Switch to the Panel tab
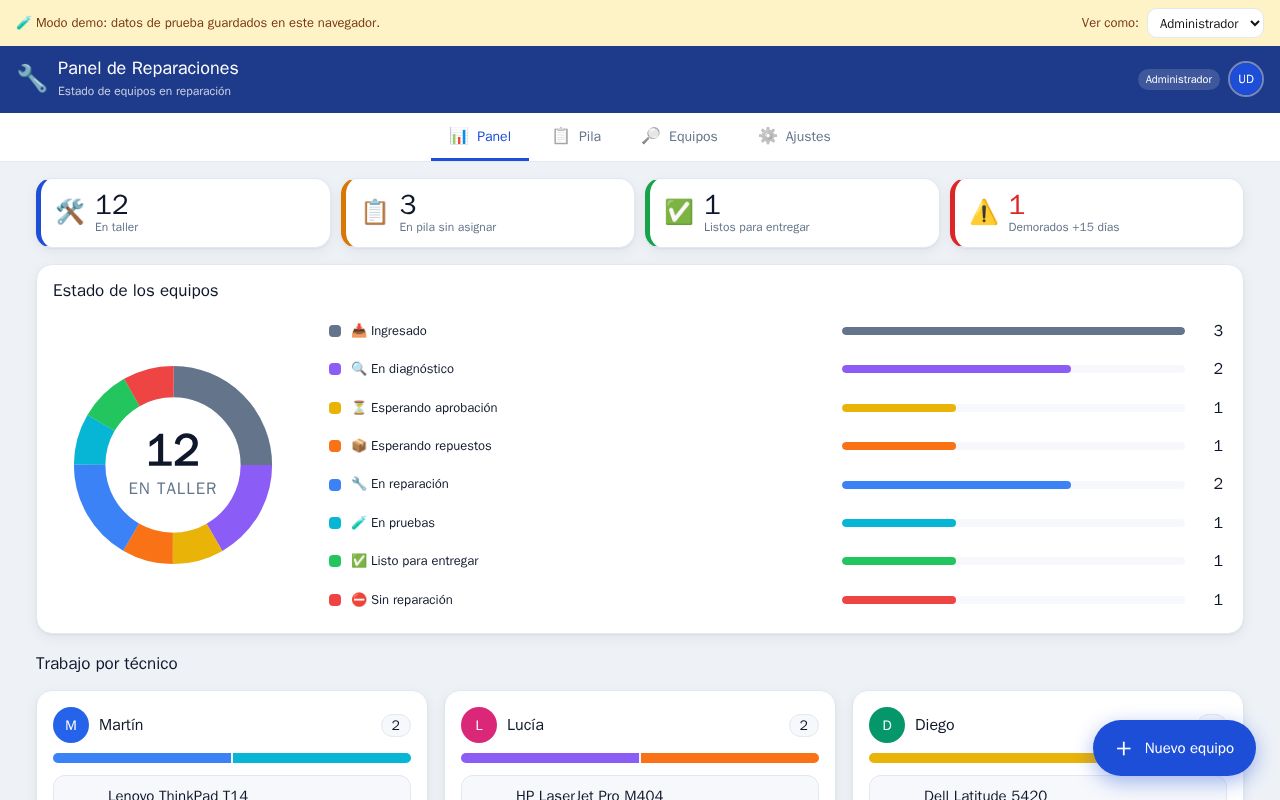The height and width of the screenshot is (800, 1280). 480,137
